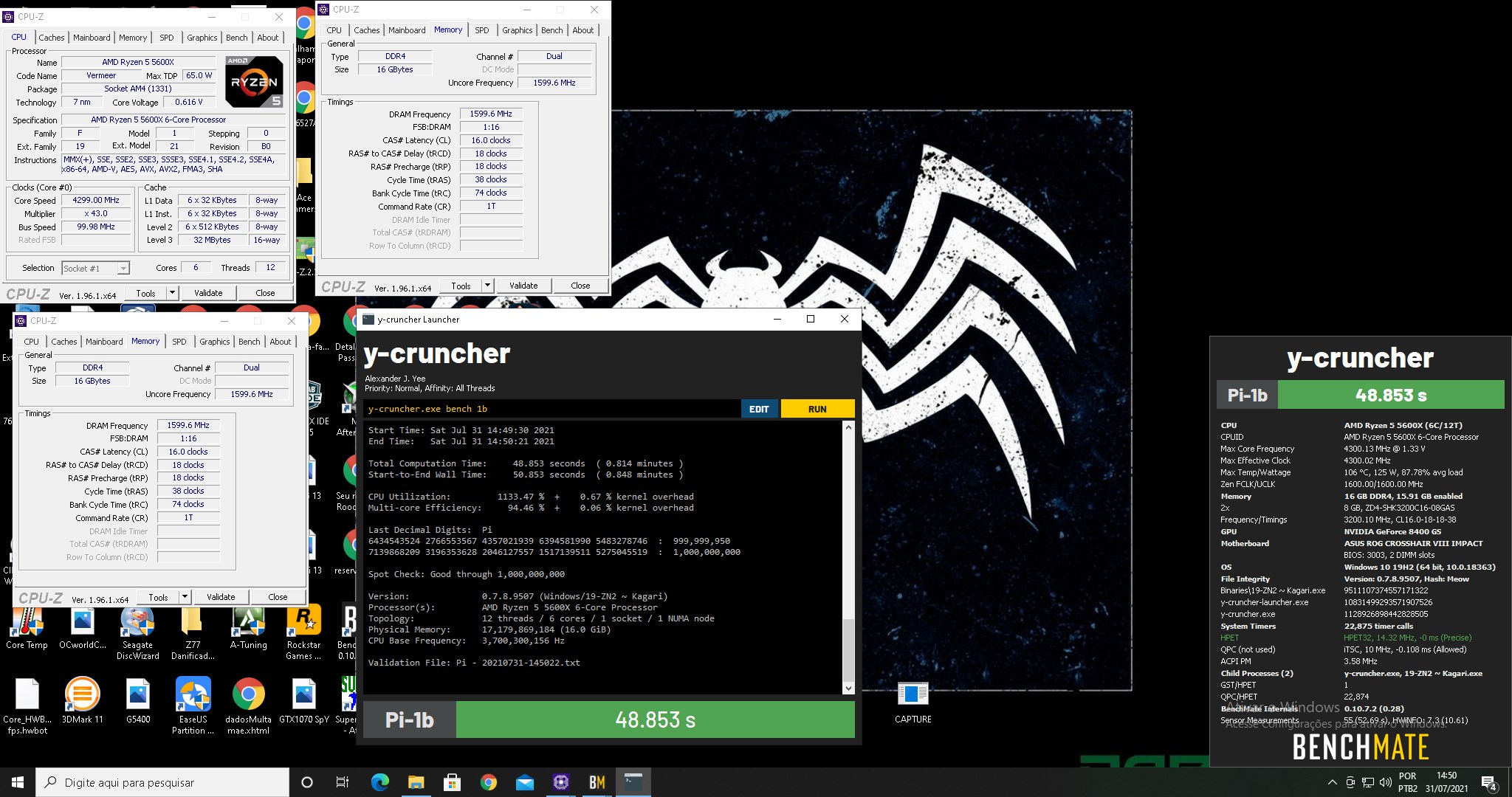Open Mail app from taskbar
Screen dimensions: 1512x797
click(x=524, y=782)
